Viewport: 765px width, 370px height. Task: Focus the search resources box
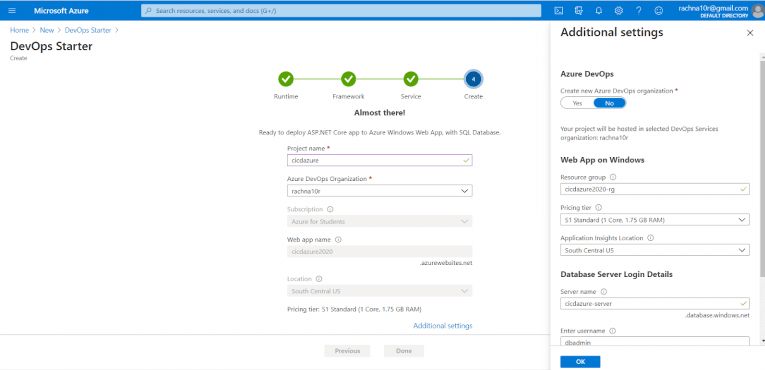pos(341,10)
